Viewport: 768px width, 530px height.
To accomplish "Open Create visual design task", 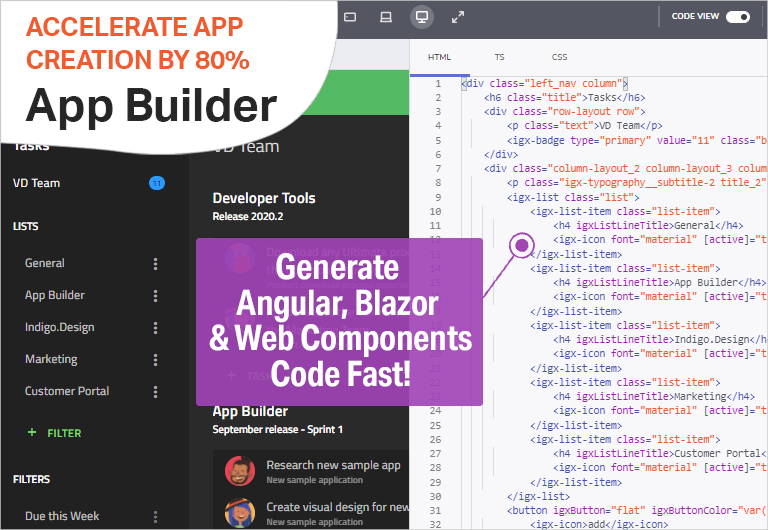I will tap(337, 507).
